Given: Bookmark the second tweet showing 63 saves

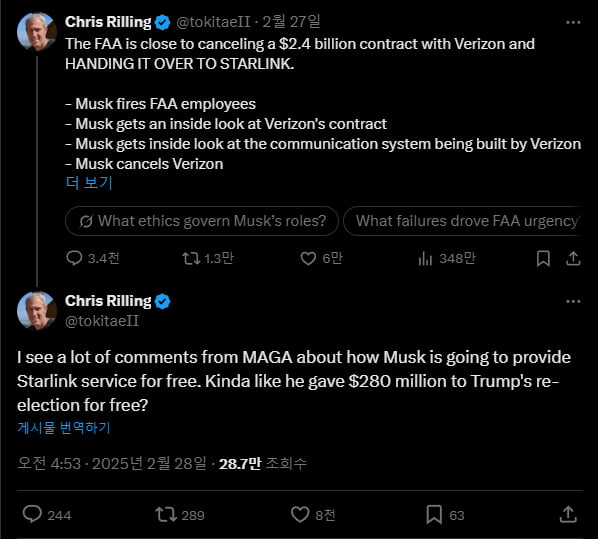Looking at the screenshot, I should (445, 515).
